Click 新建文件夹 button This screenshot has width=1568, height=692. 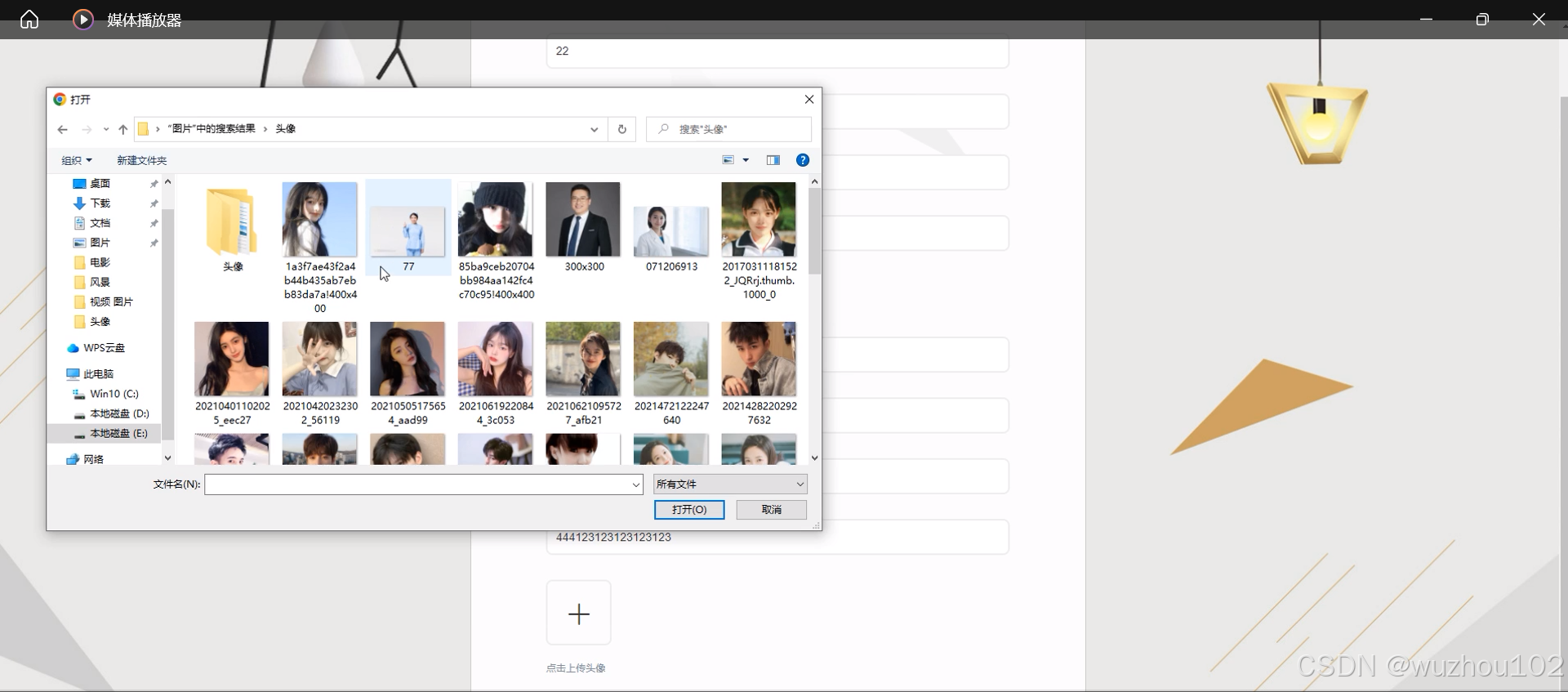(x=142, y=160)
